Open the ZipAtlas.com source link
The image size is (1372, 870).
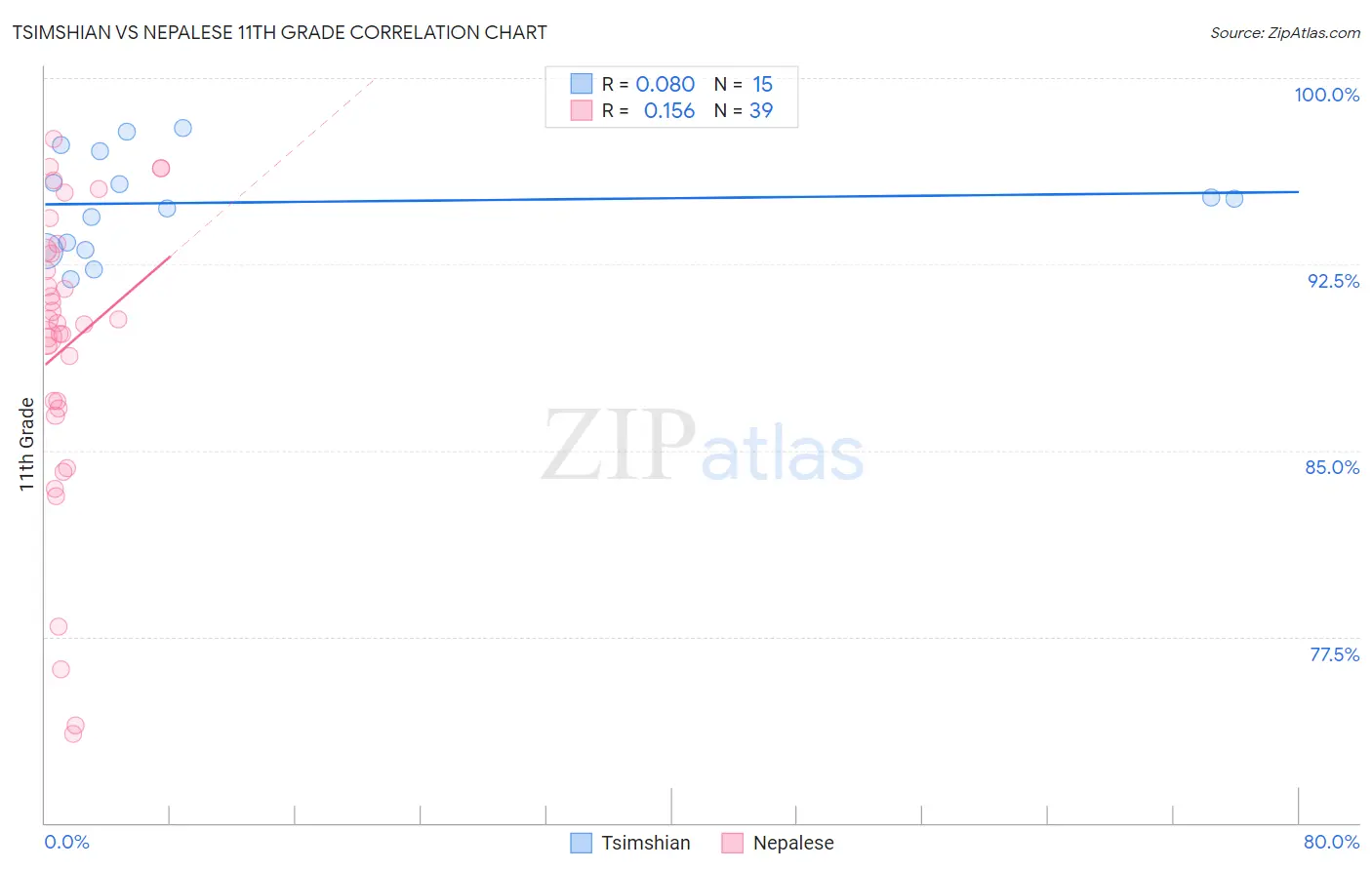click(x=1285, y=32)
